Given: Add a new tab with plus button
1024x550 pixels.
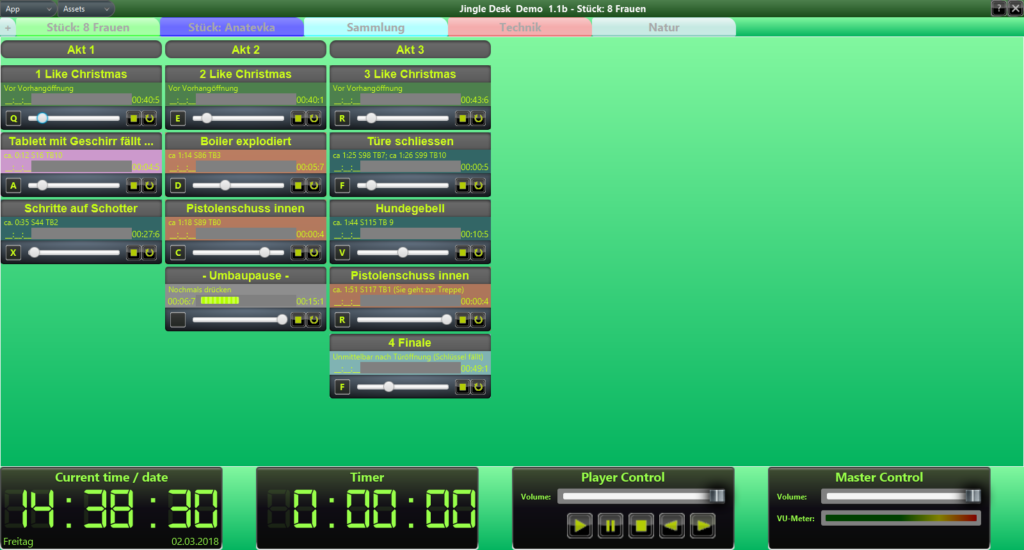Looking at the screenshot, I should point(8,28).
